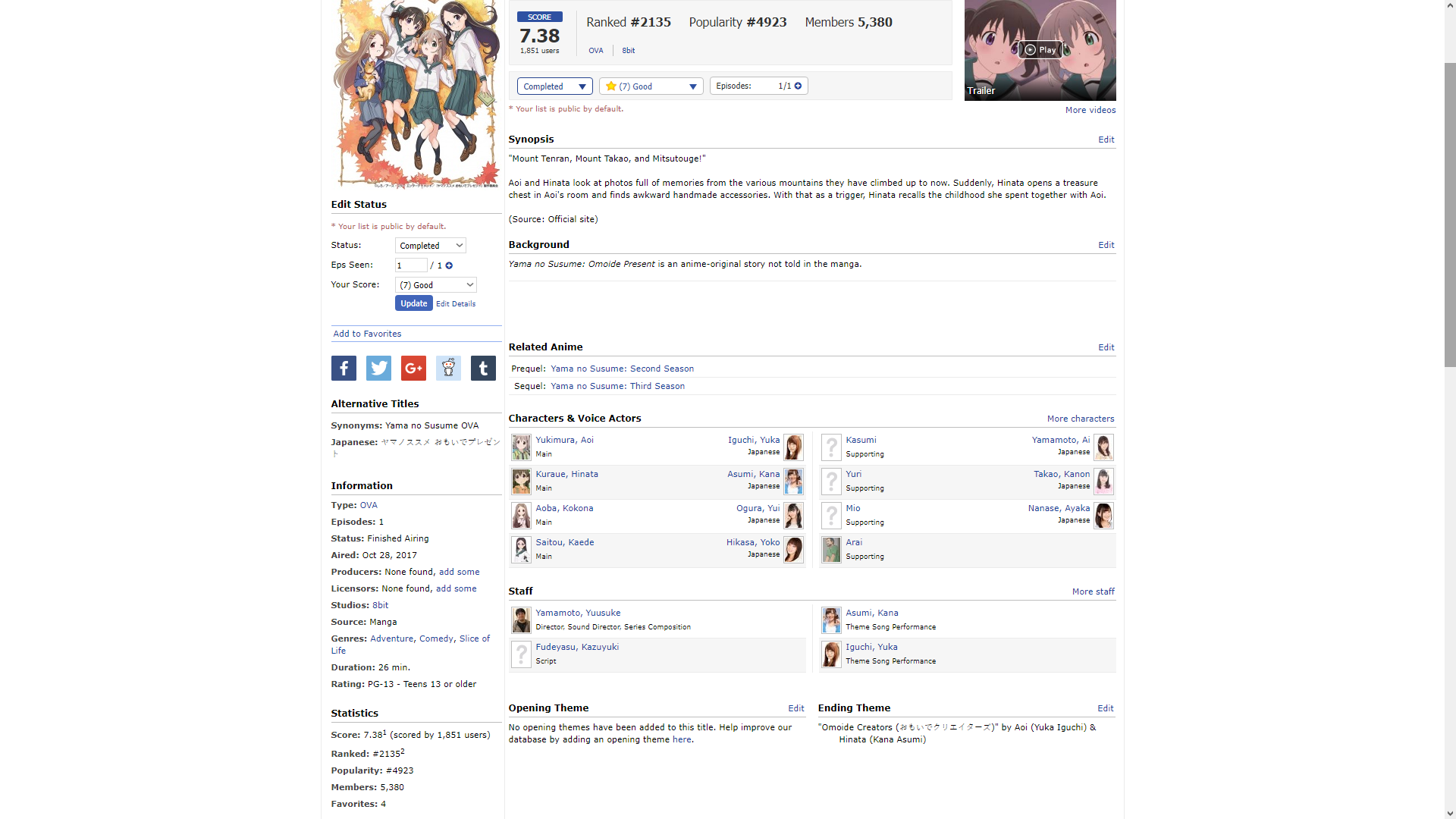The width and height of the screenshot is (1456, 819).
Task: Open Comedy genre link
Action: pyautogui.click(x=436, y=639)
